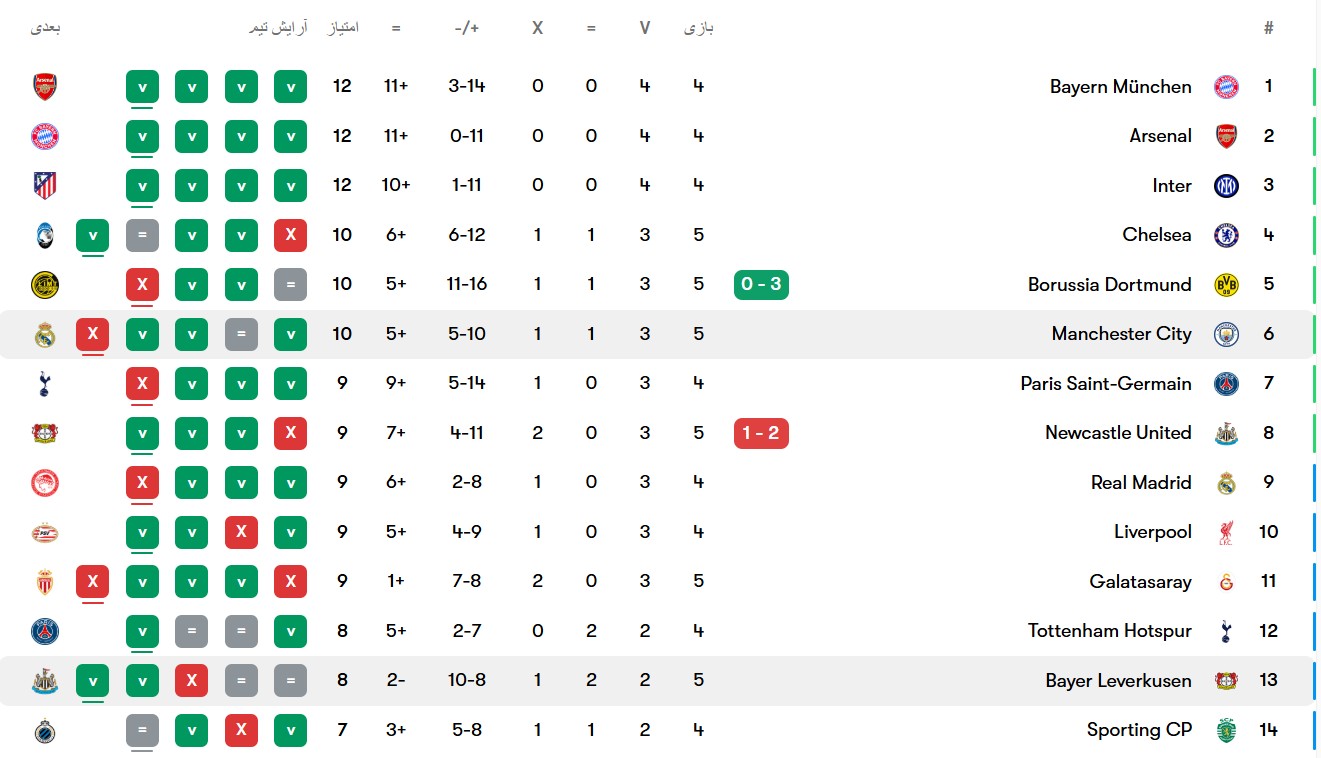Click the Borussia Dortmund crest beside its name

[1226, 285]
